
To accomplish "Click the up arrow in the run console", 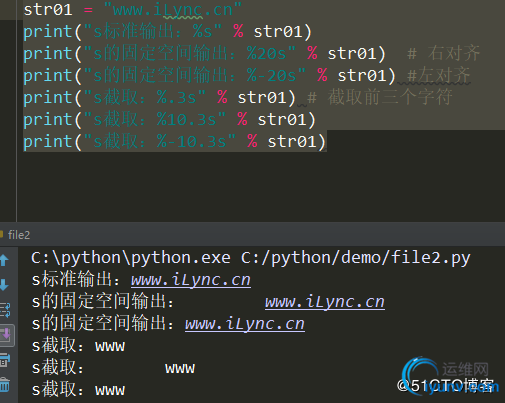I will pyautogui.click(x=4, y=260).
